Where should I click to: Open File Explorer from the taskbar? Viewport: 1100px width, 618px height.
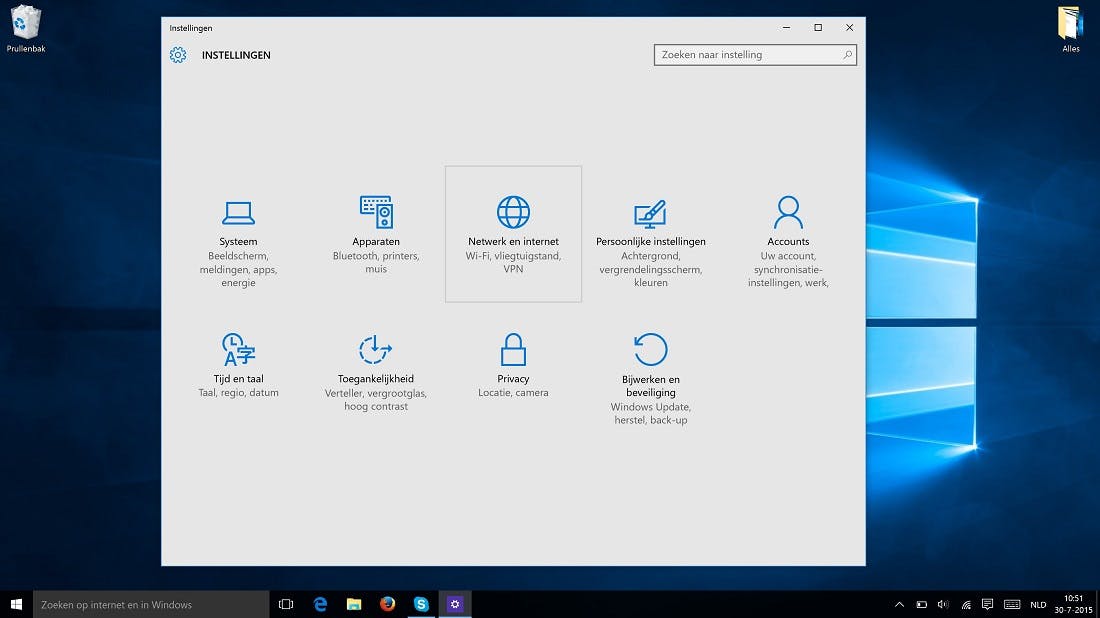click(x=353, y=604)
